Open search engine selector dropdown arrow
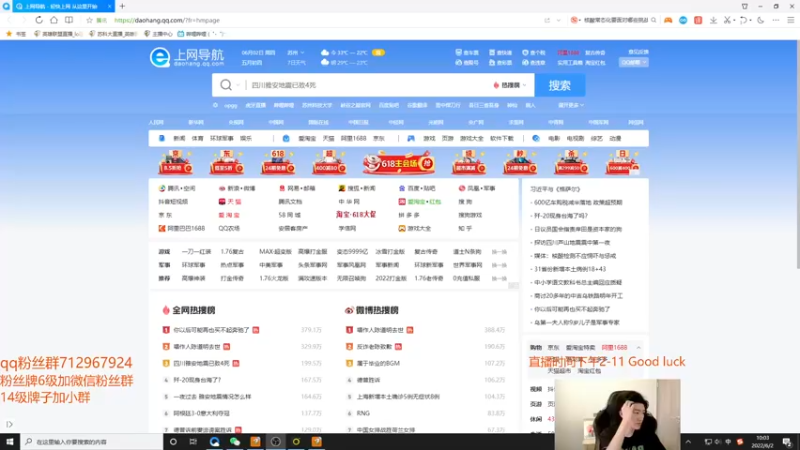 pyautogui.click(x=238, y=85)
